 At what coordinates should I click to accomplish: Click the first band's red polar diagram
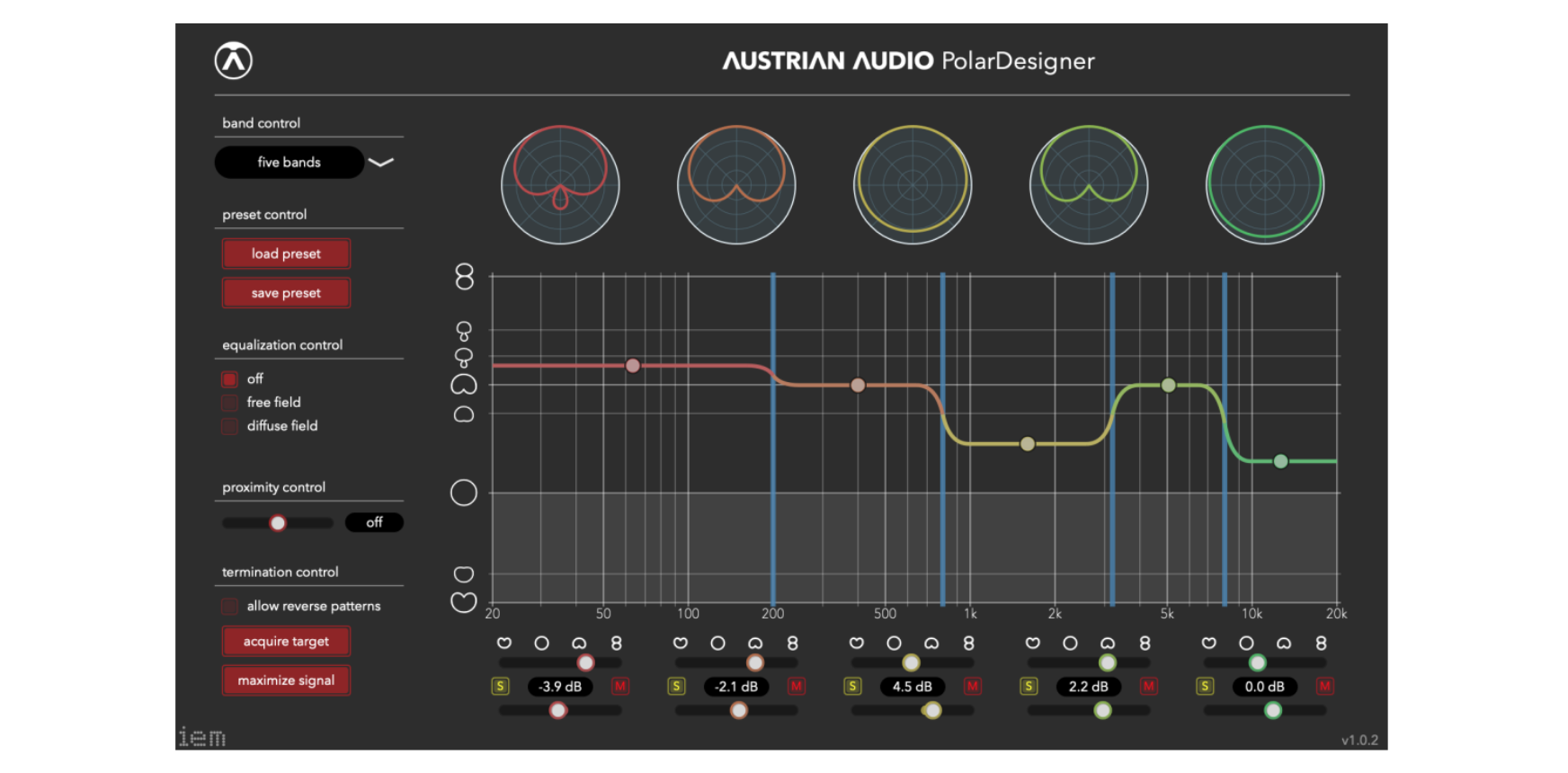pyautogui.click(x=560, y=185)
